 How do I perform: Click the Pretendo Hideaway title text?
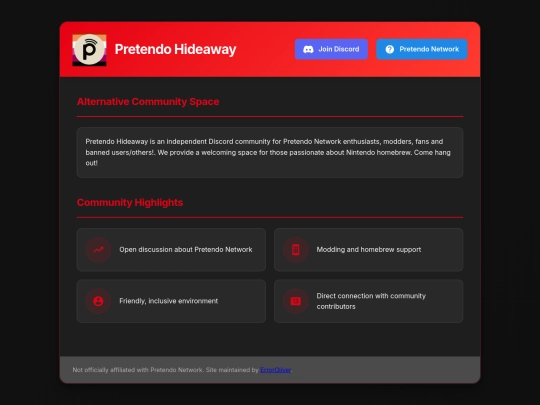click(x=176, y=49)
